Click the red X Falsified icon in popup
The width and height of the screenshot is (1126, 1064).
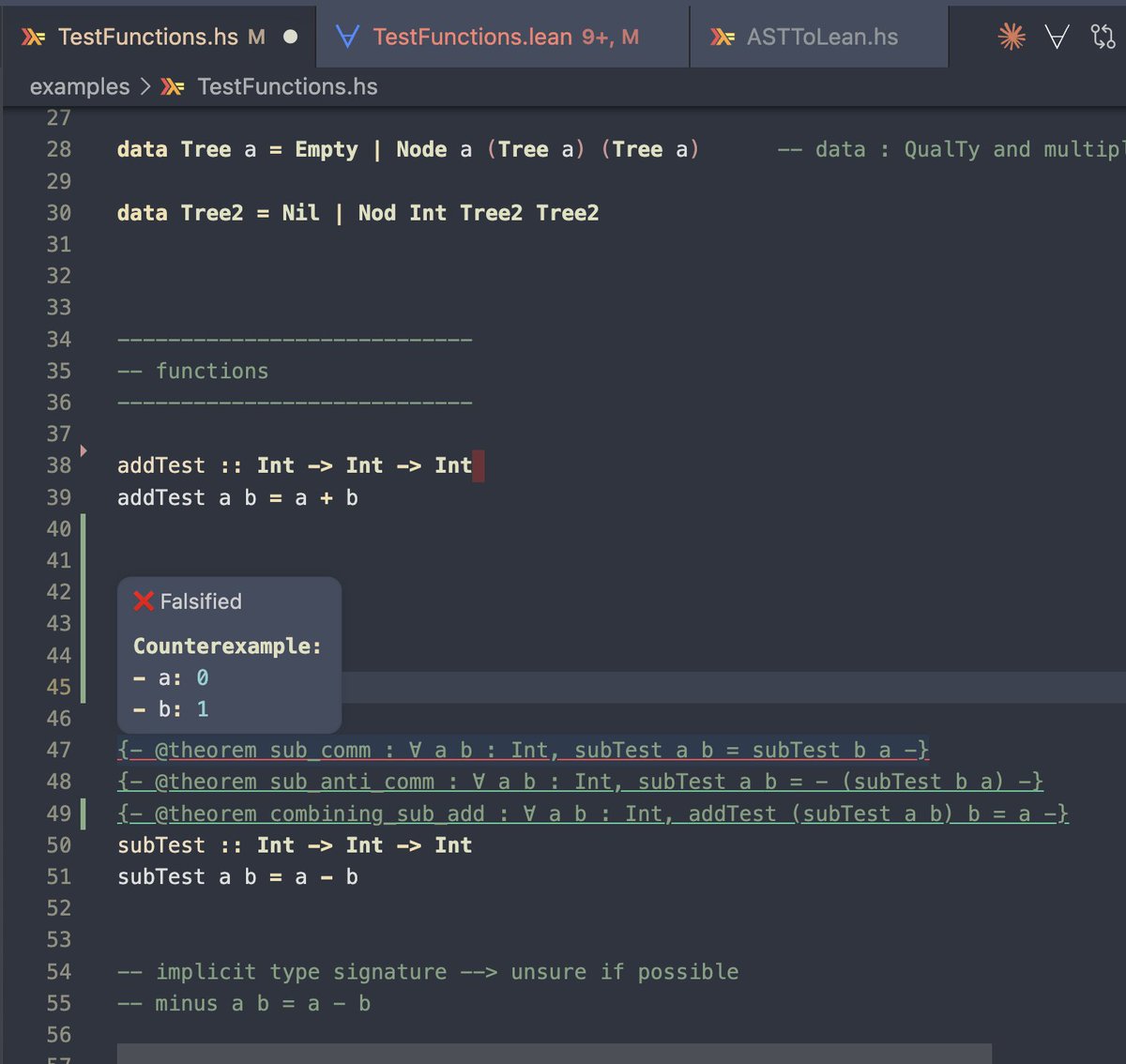143,601
